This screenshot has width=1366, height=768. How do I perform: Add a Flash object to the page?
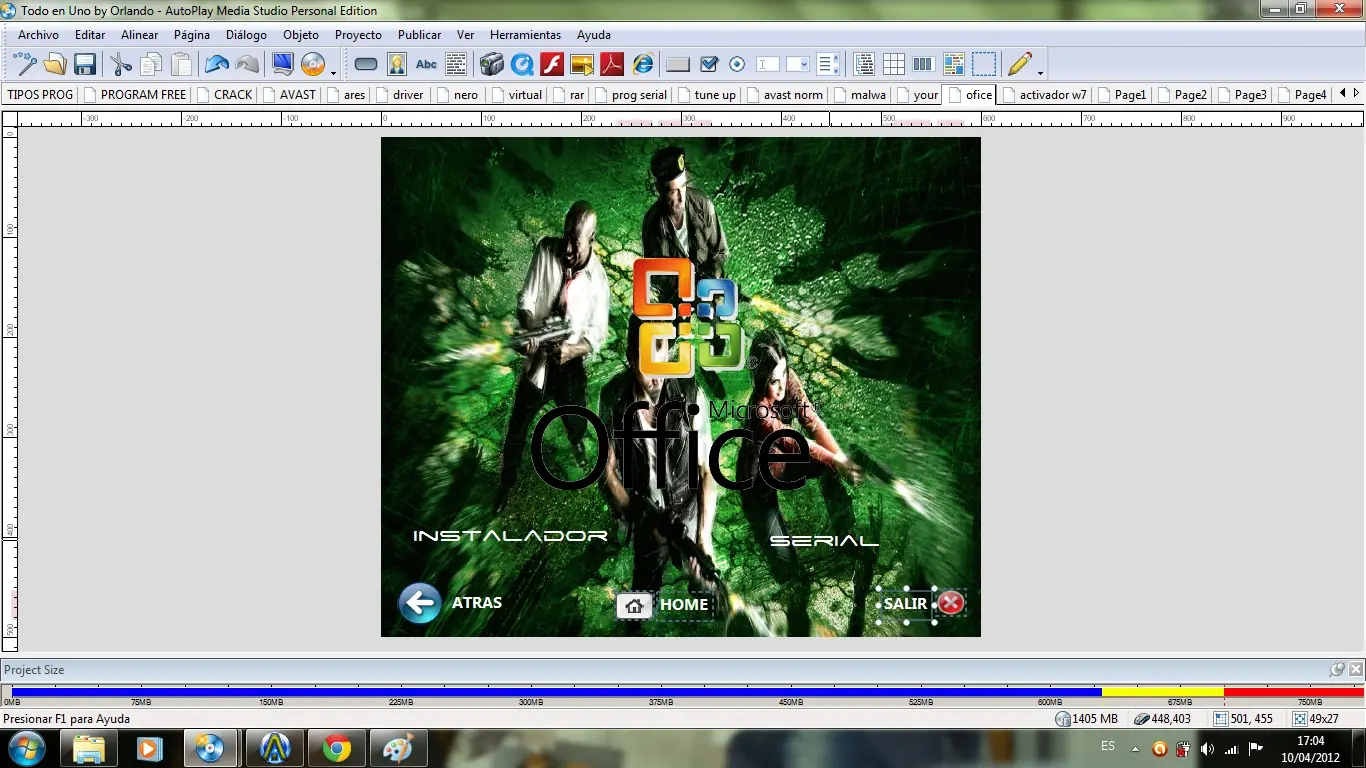coord(551,64)
